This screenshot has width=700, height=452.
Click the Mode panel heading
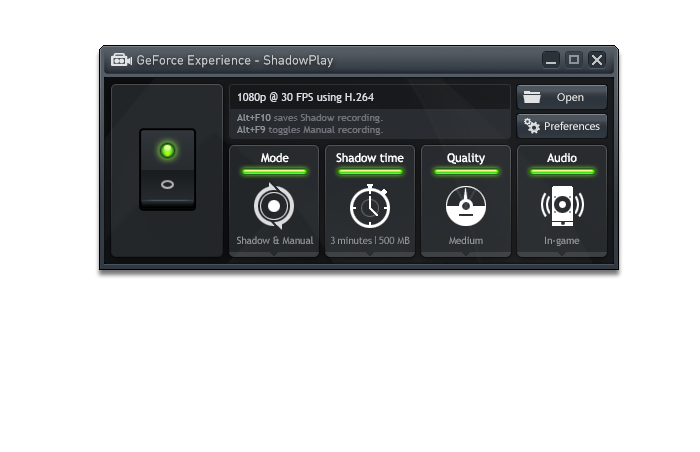(x=275, y=158)
